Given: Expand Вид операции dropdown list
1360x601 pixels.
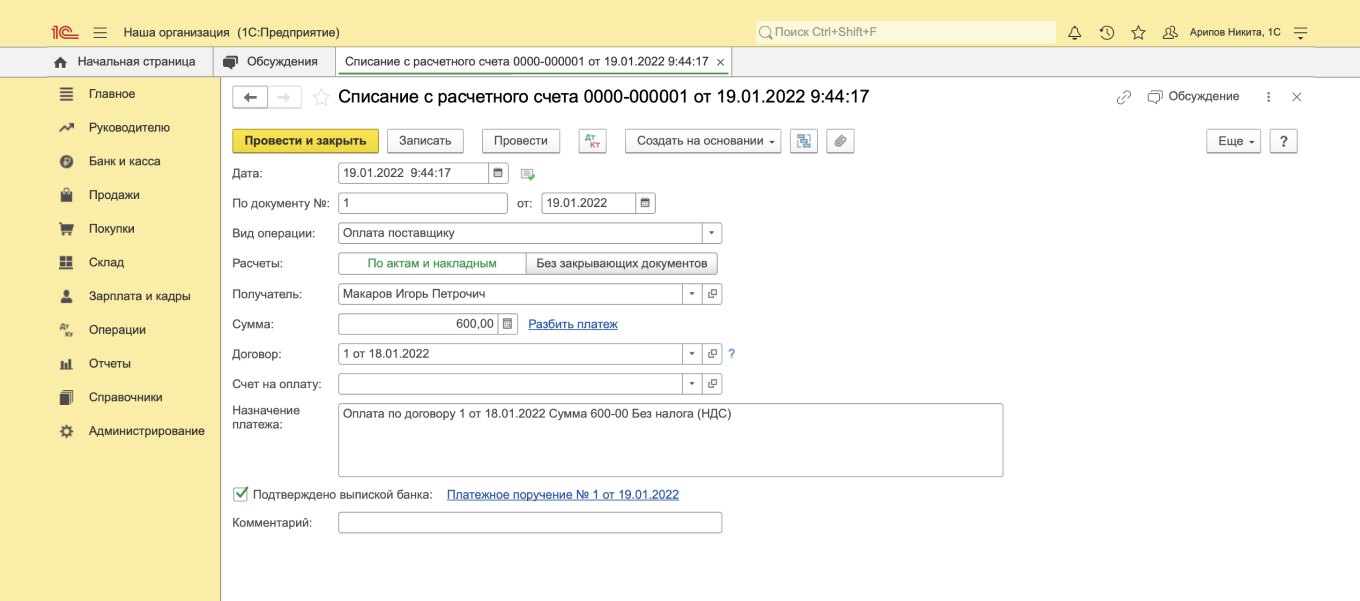Looking at the screenshot, I should point(711,233).
